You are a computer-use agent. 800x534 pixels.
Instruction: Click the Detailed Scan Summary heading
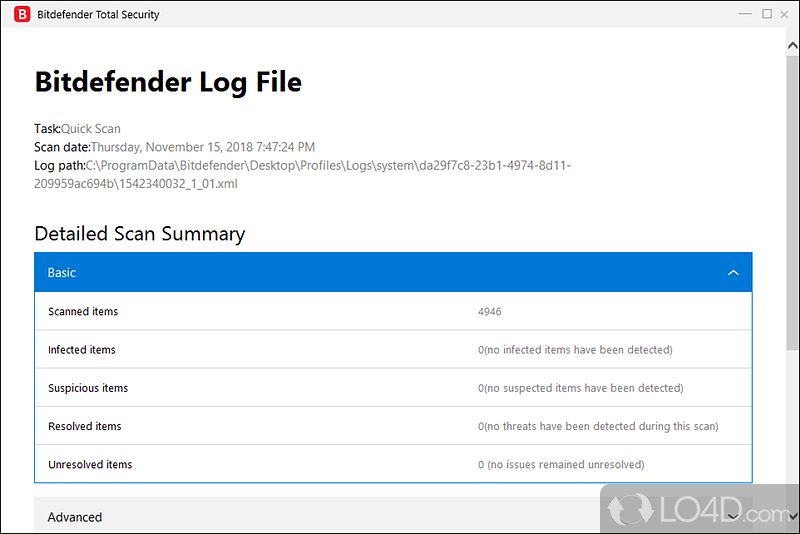[140, 234]
